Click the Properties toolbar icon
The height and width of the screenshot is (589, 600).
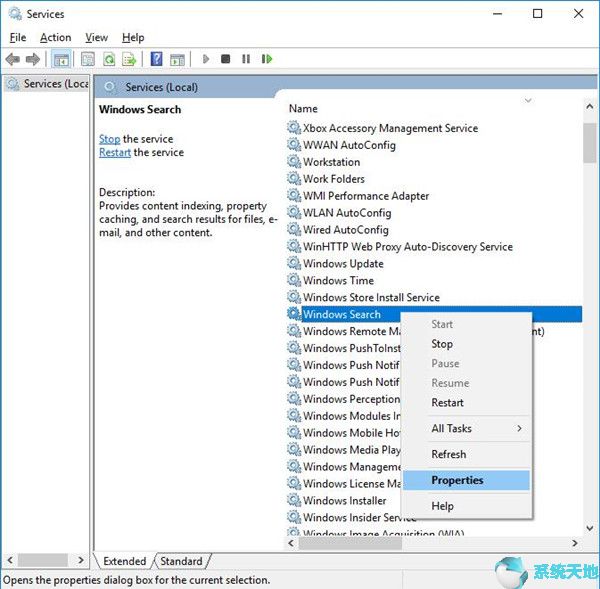point(88,59)
